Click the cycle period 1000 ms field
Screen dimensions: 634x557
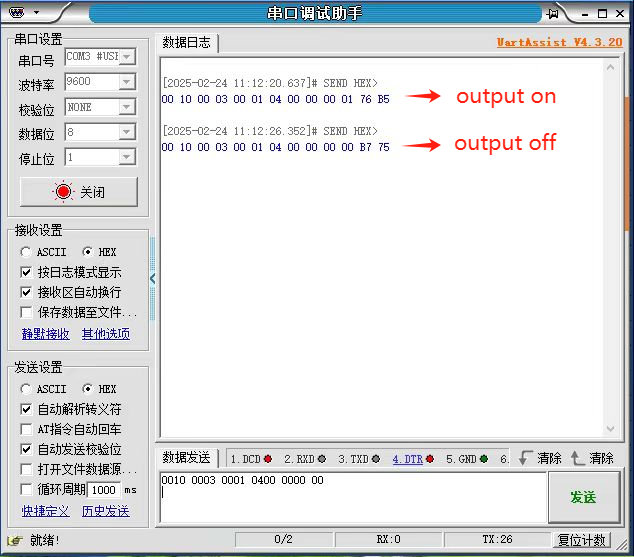104,490
